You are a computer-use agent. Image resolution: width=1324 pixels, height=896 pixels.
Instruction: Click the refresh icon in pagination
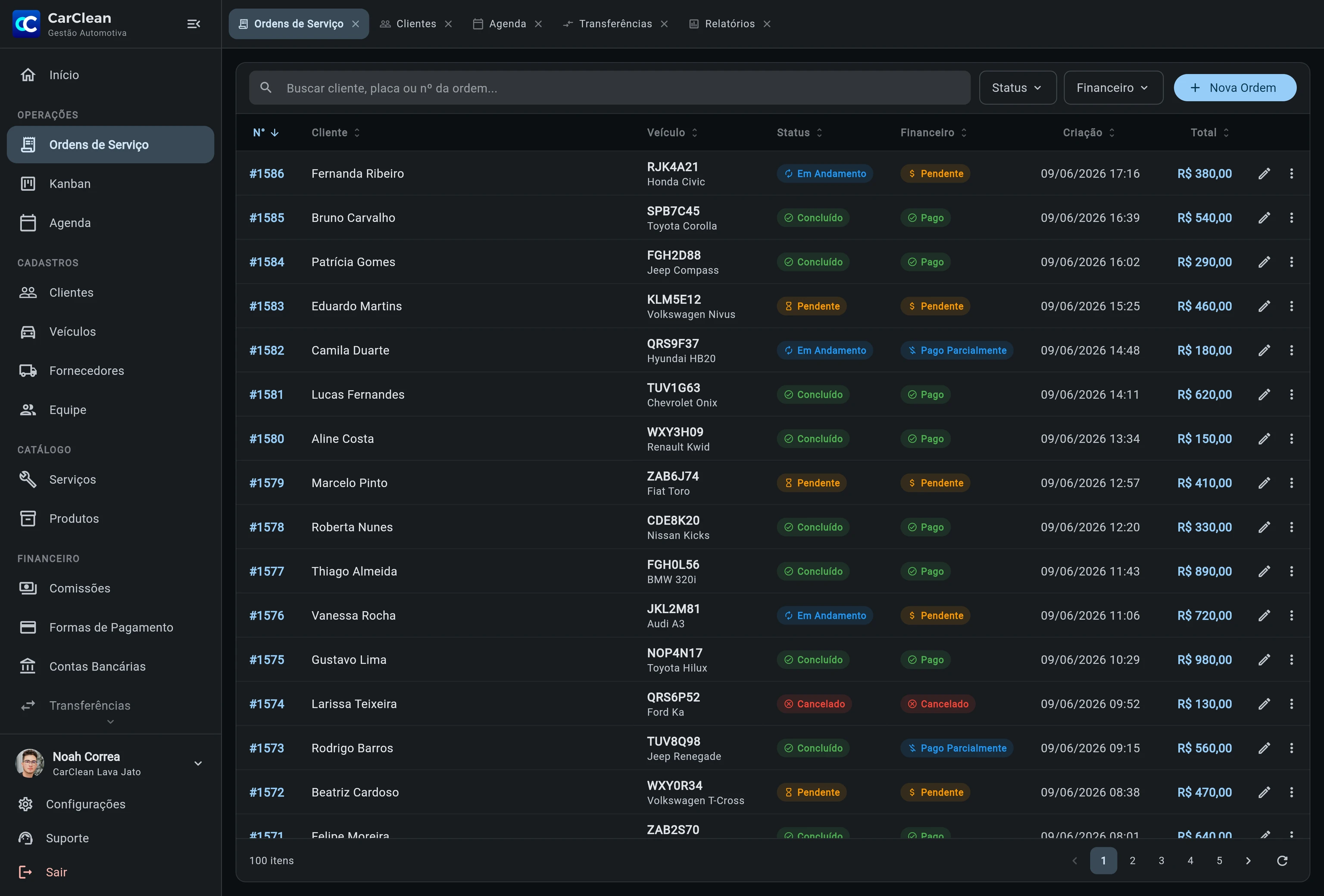click(1283, 861)
